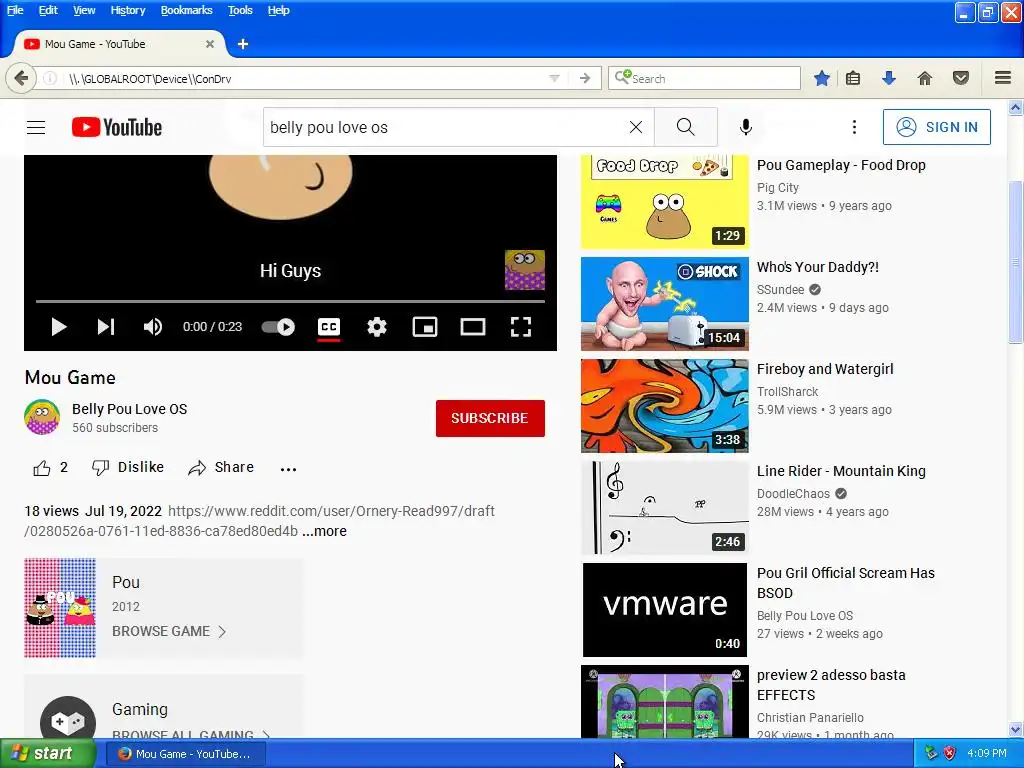The image size is (1024, 768).
Task: Open YouTube settings three-dot menu
Action: [854, 127]
